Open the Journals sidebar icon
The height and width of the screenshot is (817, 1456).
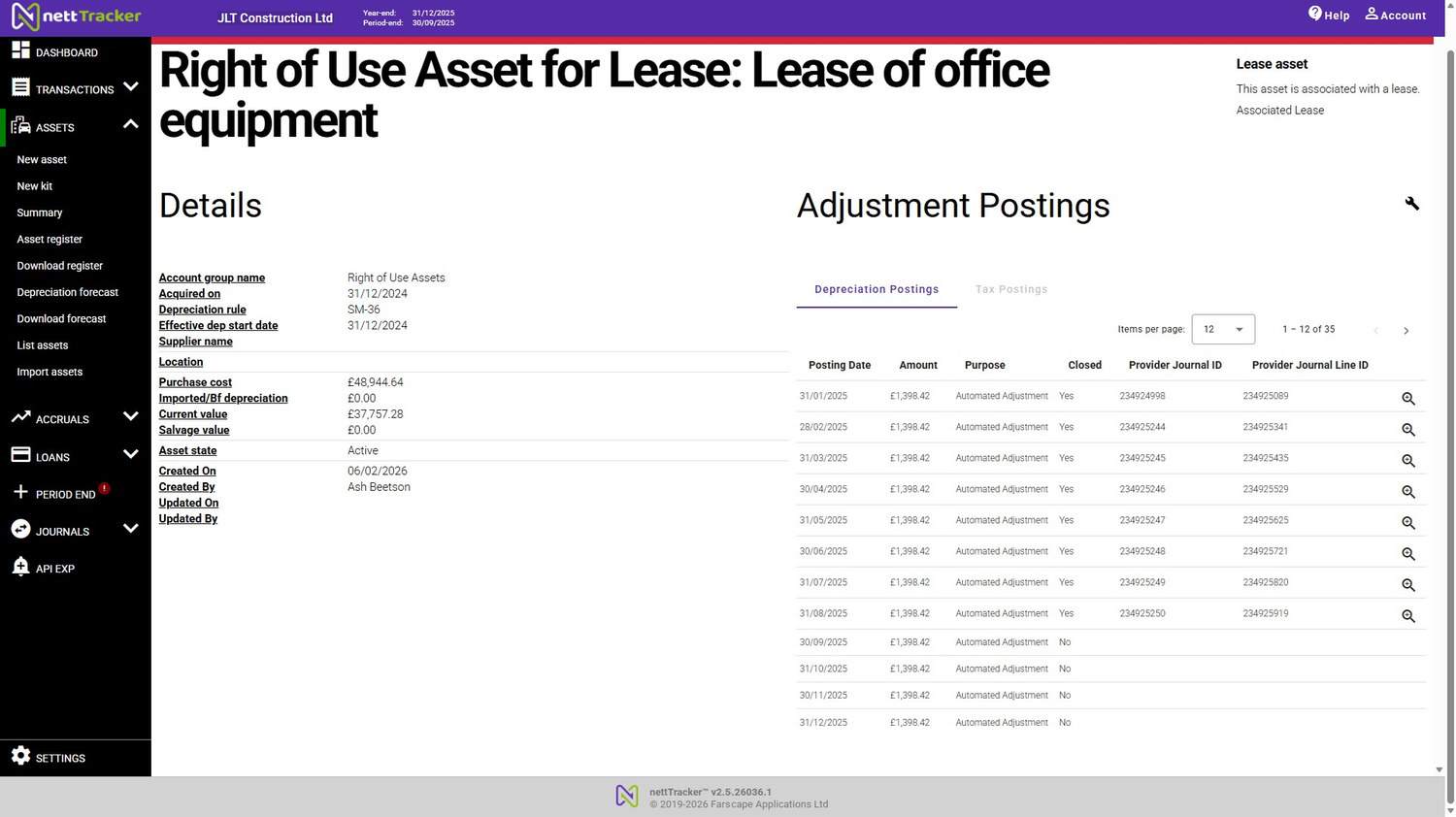coord(20,531)
